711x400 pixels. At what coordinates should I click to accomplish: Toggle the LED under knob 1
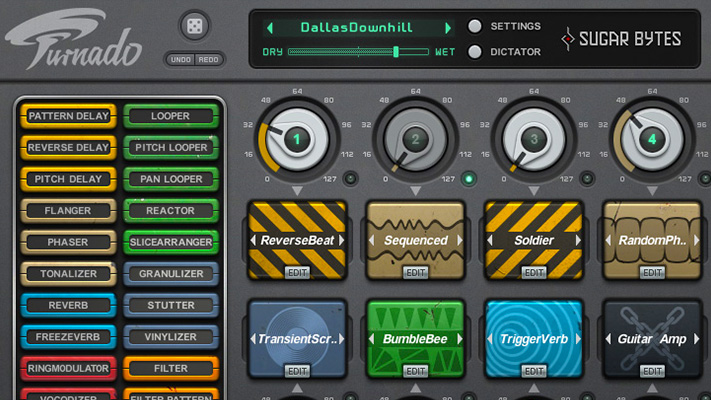coord(350,179)
